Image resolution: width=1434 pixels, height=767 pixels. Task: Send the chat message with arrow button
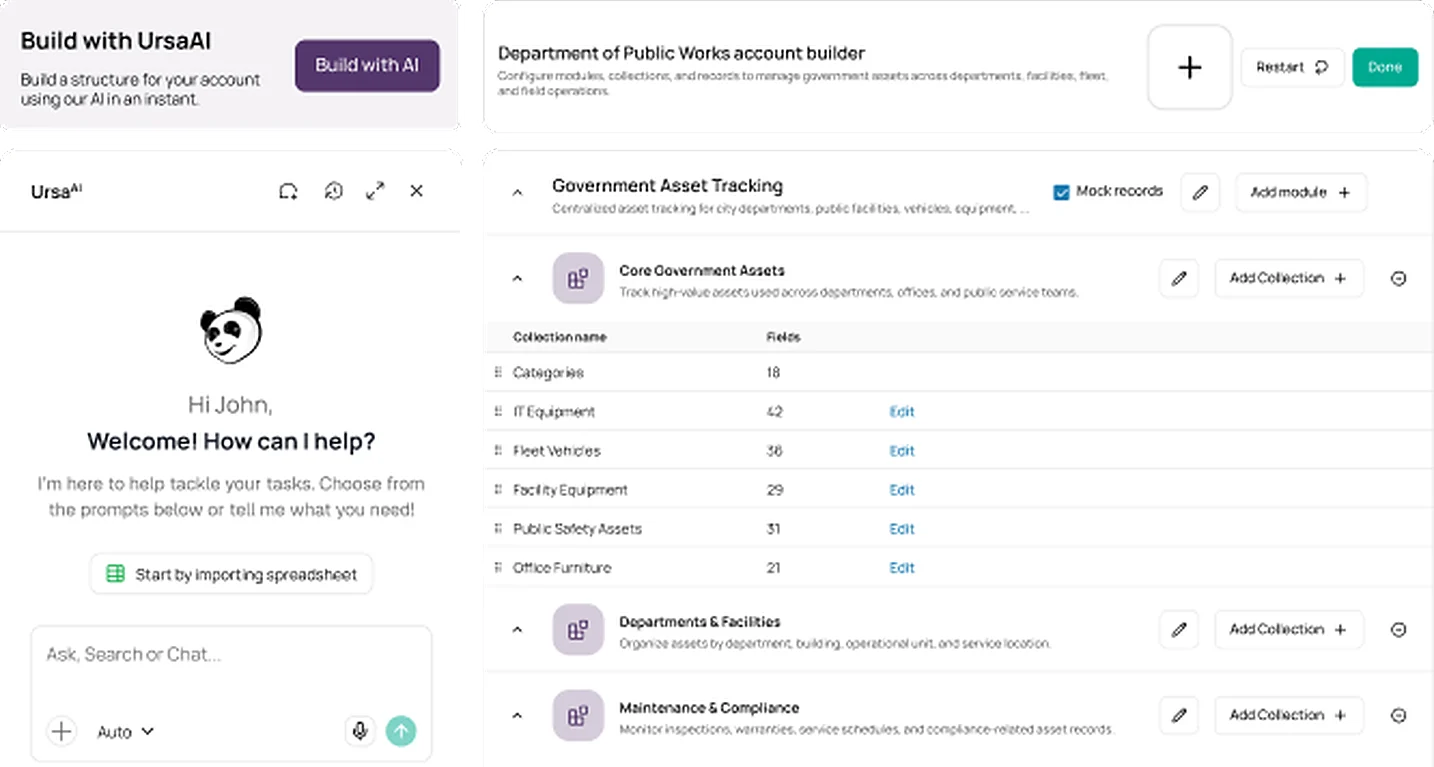tap(401, 731)
